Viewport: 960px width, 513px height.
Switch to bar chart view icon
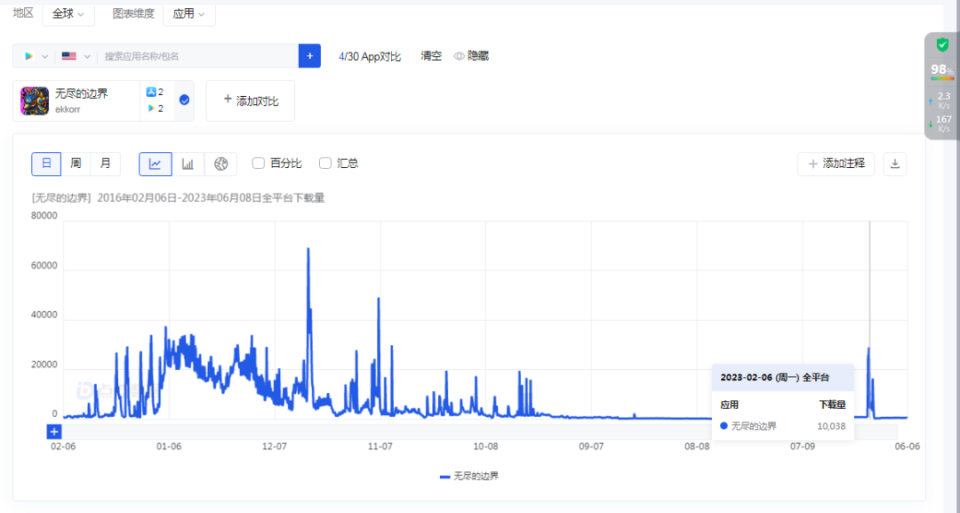[x=188, y=164]
